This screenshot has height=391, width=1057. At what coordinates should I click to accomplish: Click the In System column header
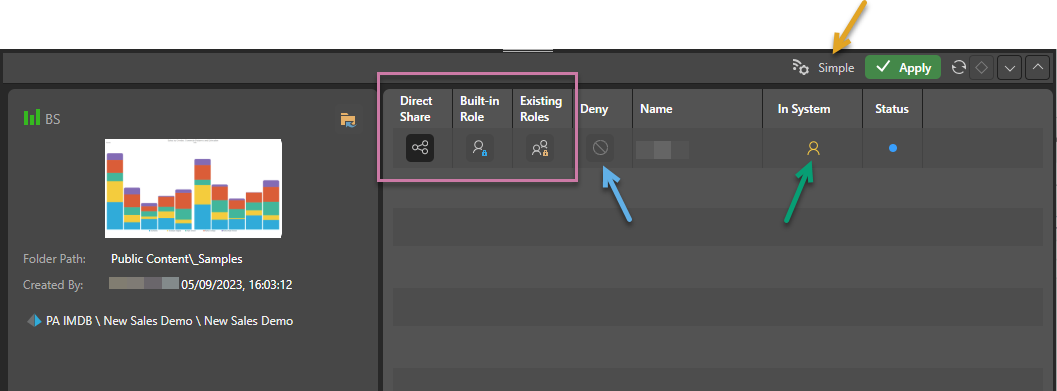pos(804,109)
